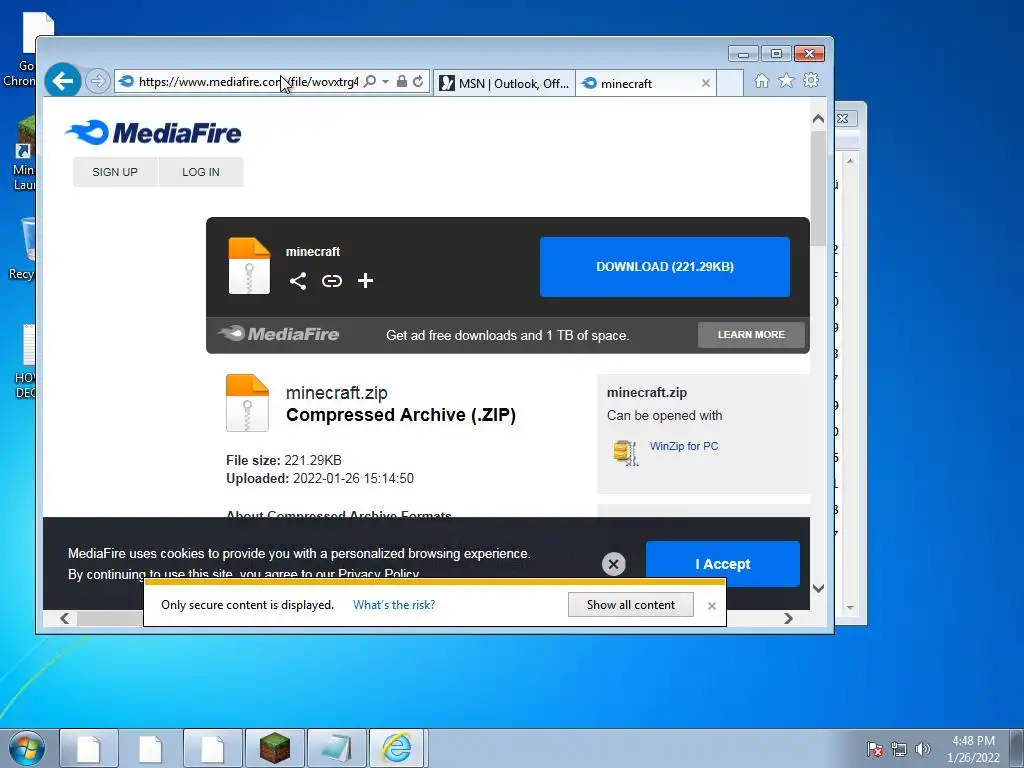This screenshot has height=768, width=1024.
Task: Open Internet Explorer Home icon
Action: tap(761, 81)
